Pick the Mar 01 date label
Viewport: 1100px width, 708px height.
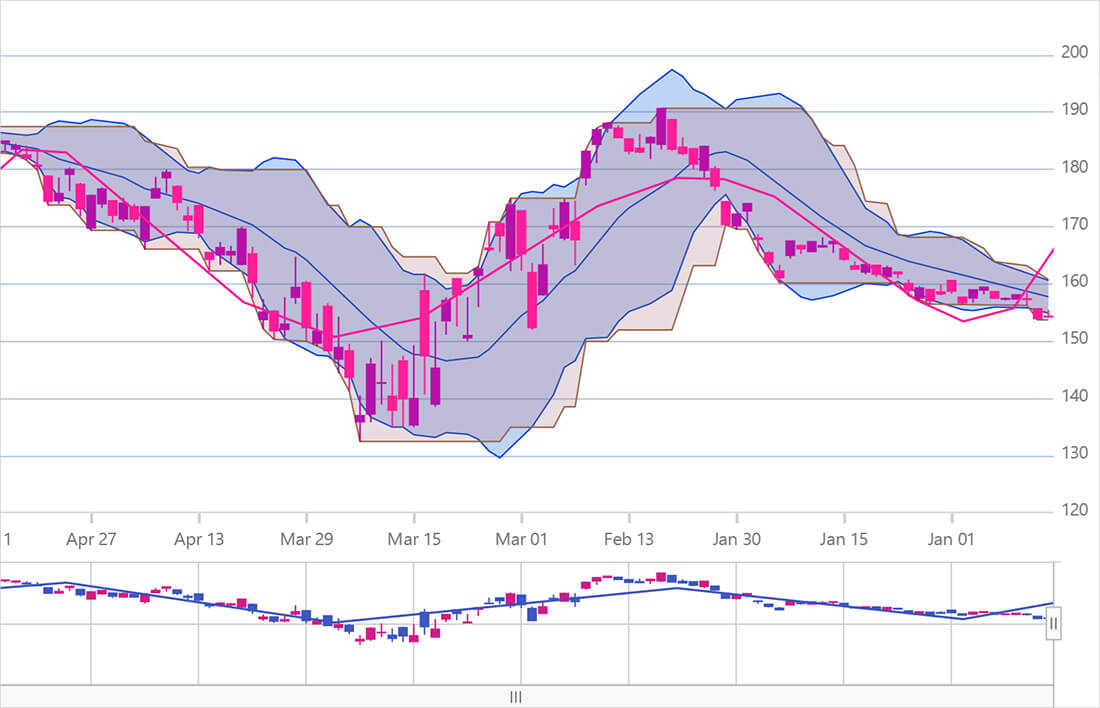523,540
